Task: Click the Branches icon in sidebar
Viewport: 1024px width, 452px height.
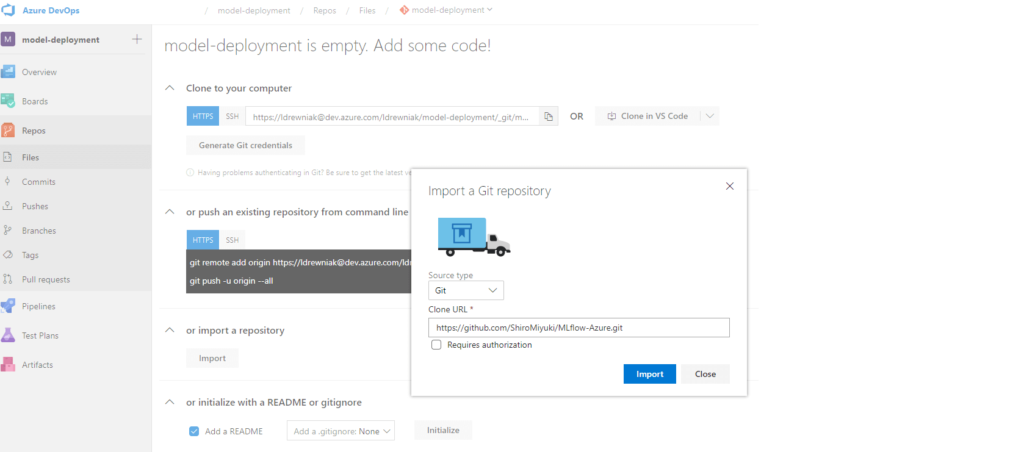Action: pos(8,230)
